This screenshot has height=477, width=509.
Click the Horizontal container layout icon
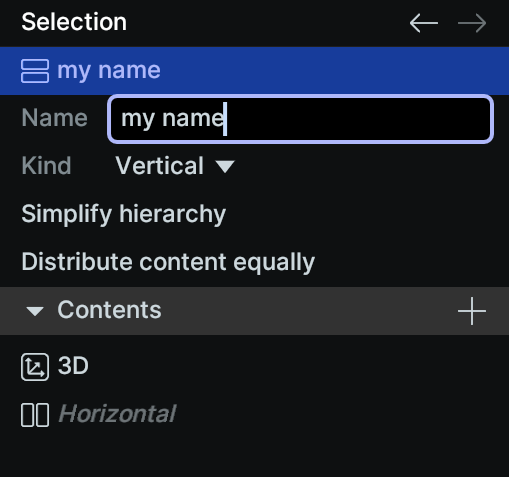click(x=35, y=415)
